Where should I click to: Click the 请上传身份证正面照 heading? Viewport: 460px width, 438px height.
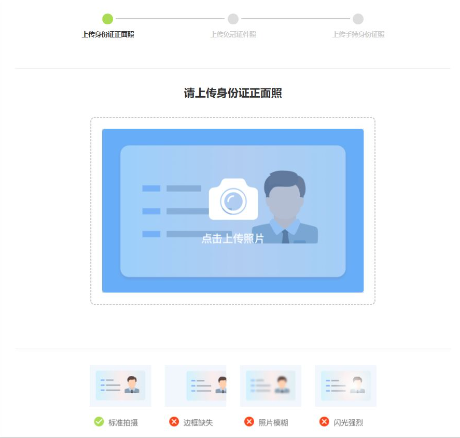(233, 93)
